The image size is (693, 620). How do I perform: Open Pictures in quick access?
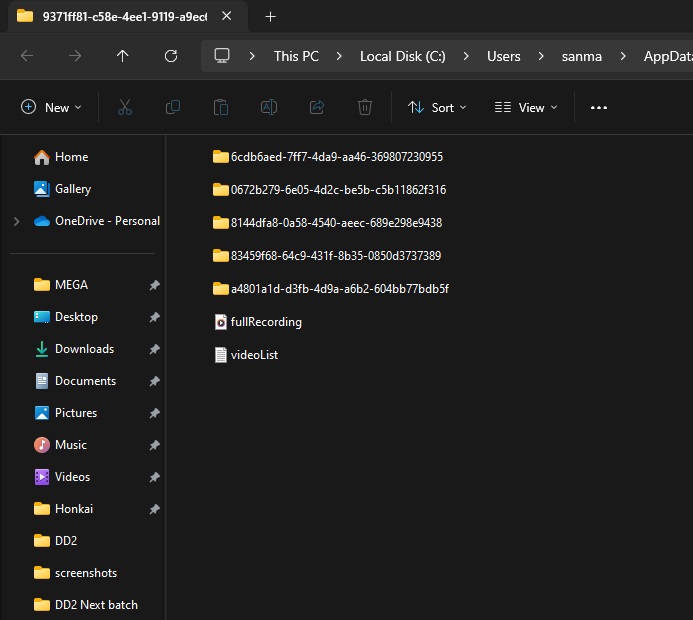(x=65, y=413)
